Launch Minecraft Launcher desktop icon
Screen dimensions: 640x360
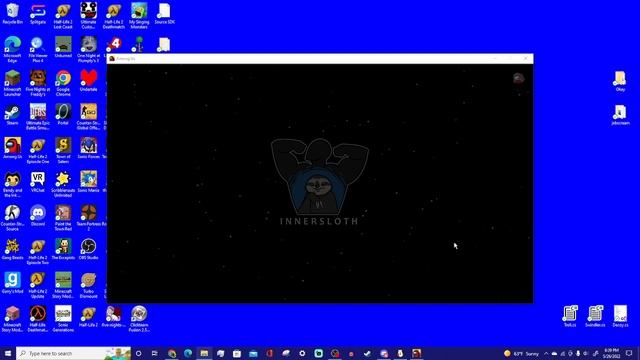[12, 83]
